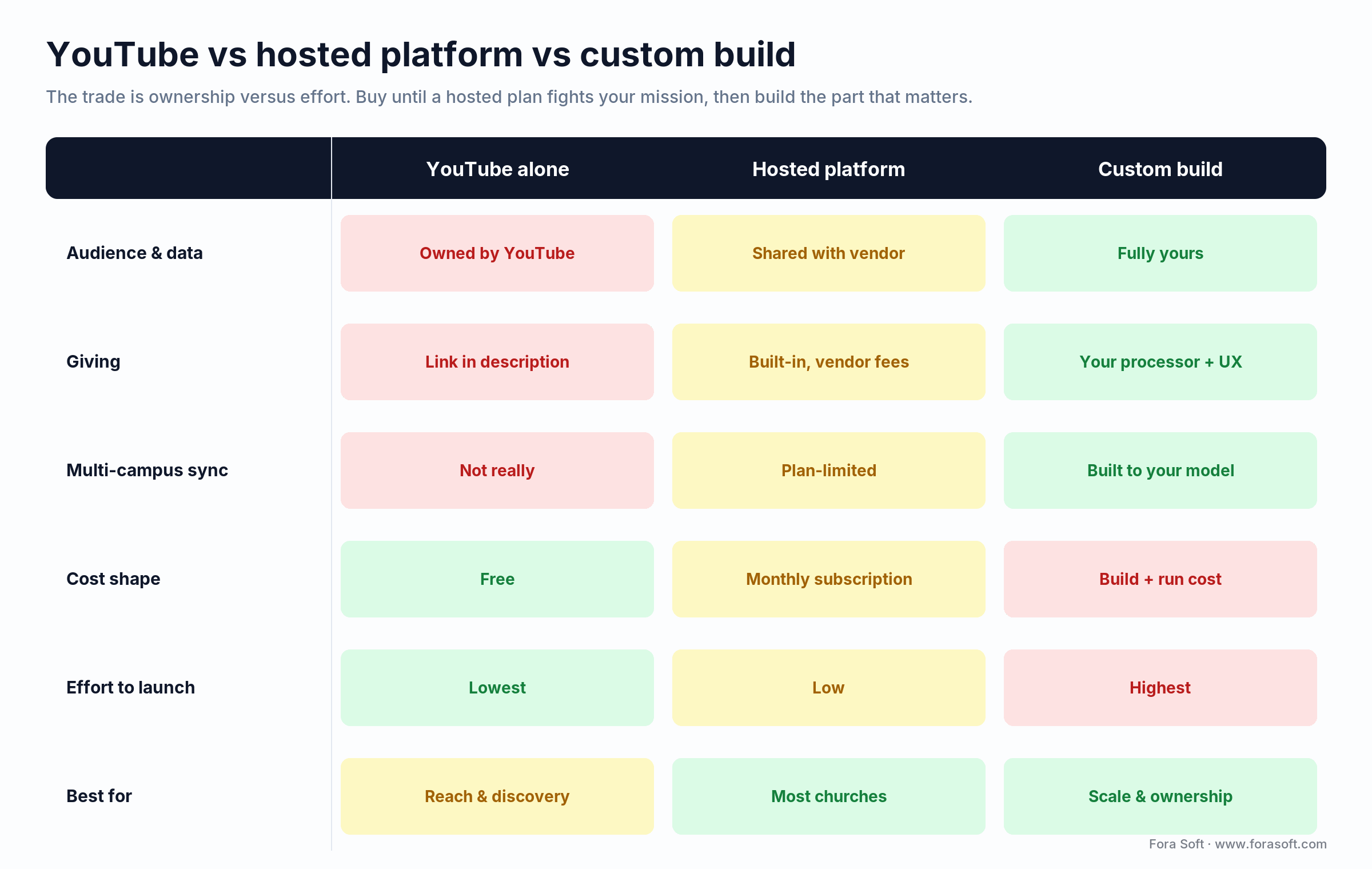Select the 'Owned by YouTube' cell
The height and width of the screenshot is (869, 1372).
point(497,253)
